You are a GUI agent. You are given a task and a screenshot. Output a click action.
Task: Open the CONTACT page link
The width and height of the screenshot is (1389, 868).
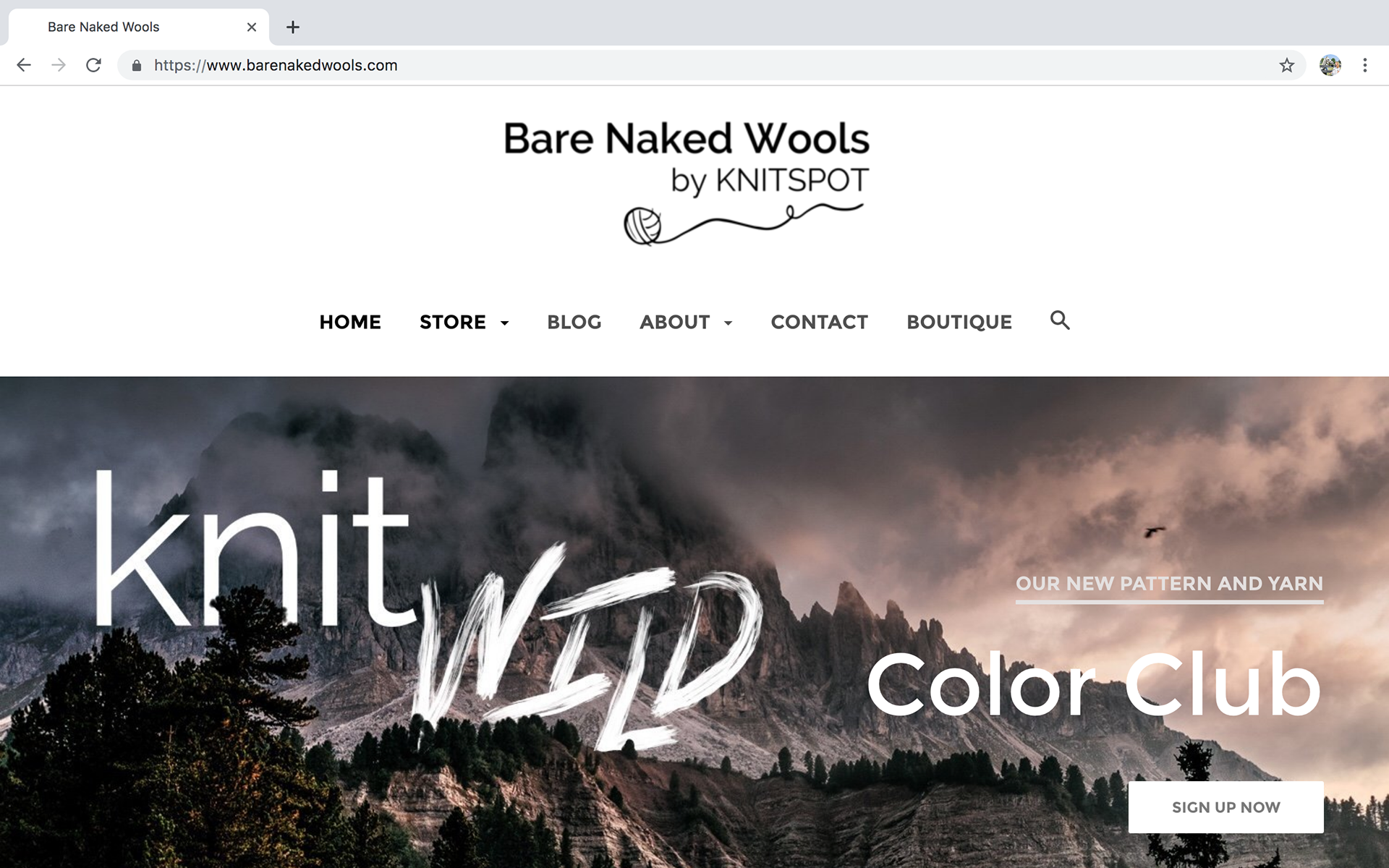click(x=819, y=322)
